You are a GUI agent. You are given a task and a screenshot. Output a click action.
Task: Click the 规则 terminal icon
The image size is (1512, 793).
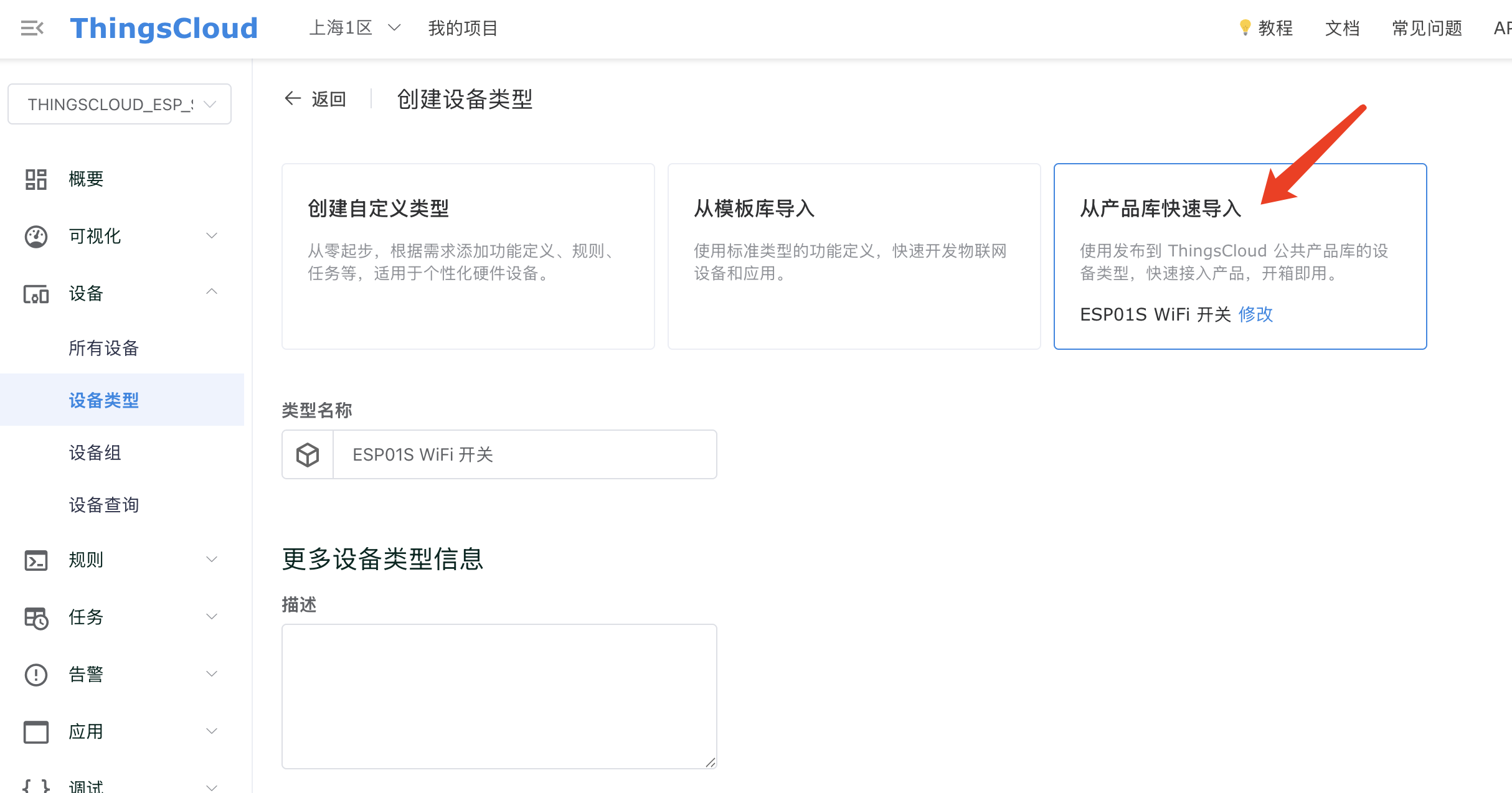pos(36,560)
